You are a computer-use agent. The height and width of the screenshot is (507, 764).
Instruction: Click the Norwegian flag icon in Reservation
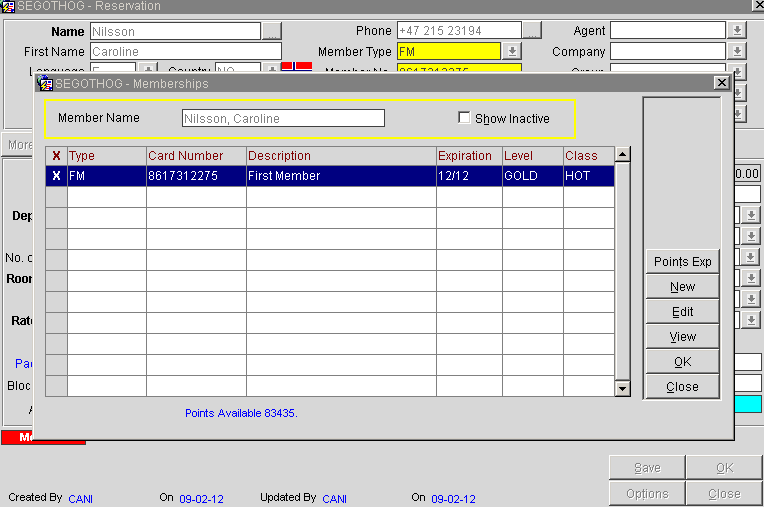(x=296, y=67)
